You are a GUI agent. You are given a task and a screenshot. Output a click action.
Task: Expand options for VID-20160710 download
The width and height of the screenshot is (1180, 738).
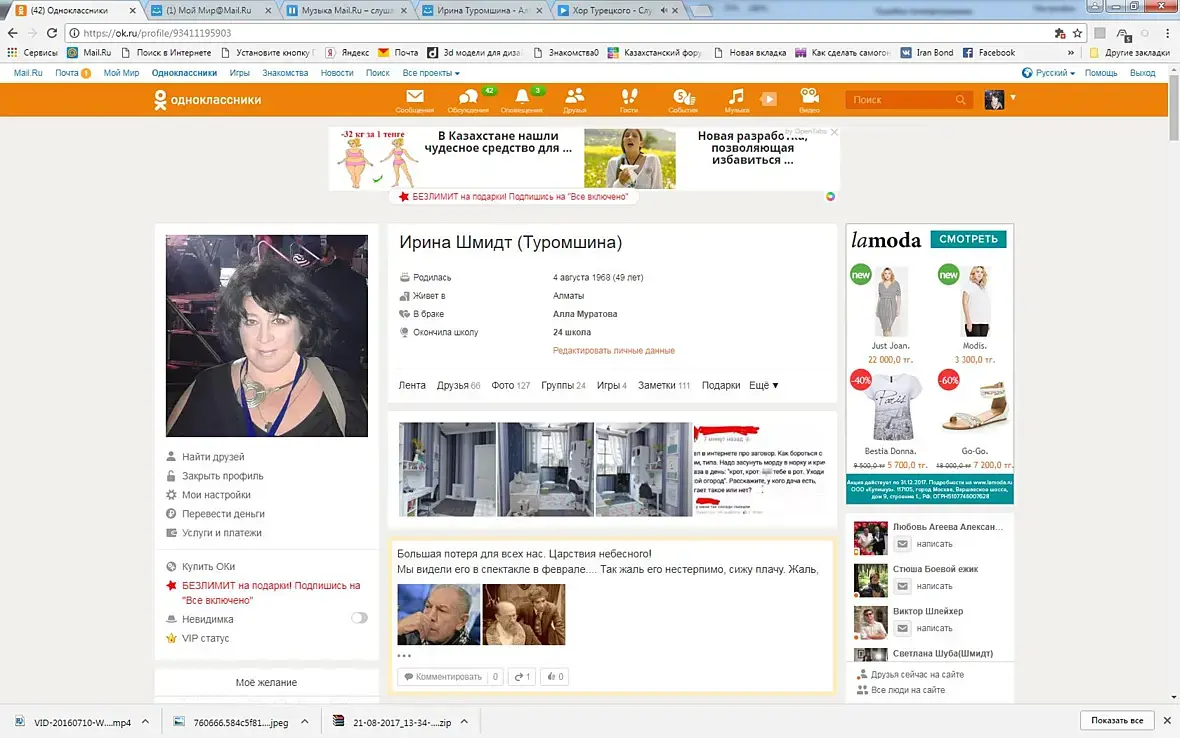(145, 721)
